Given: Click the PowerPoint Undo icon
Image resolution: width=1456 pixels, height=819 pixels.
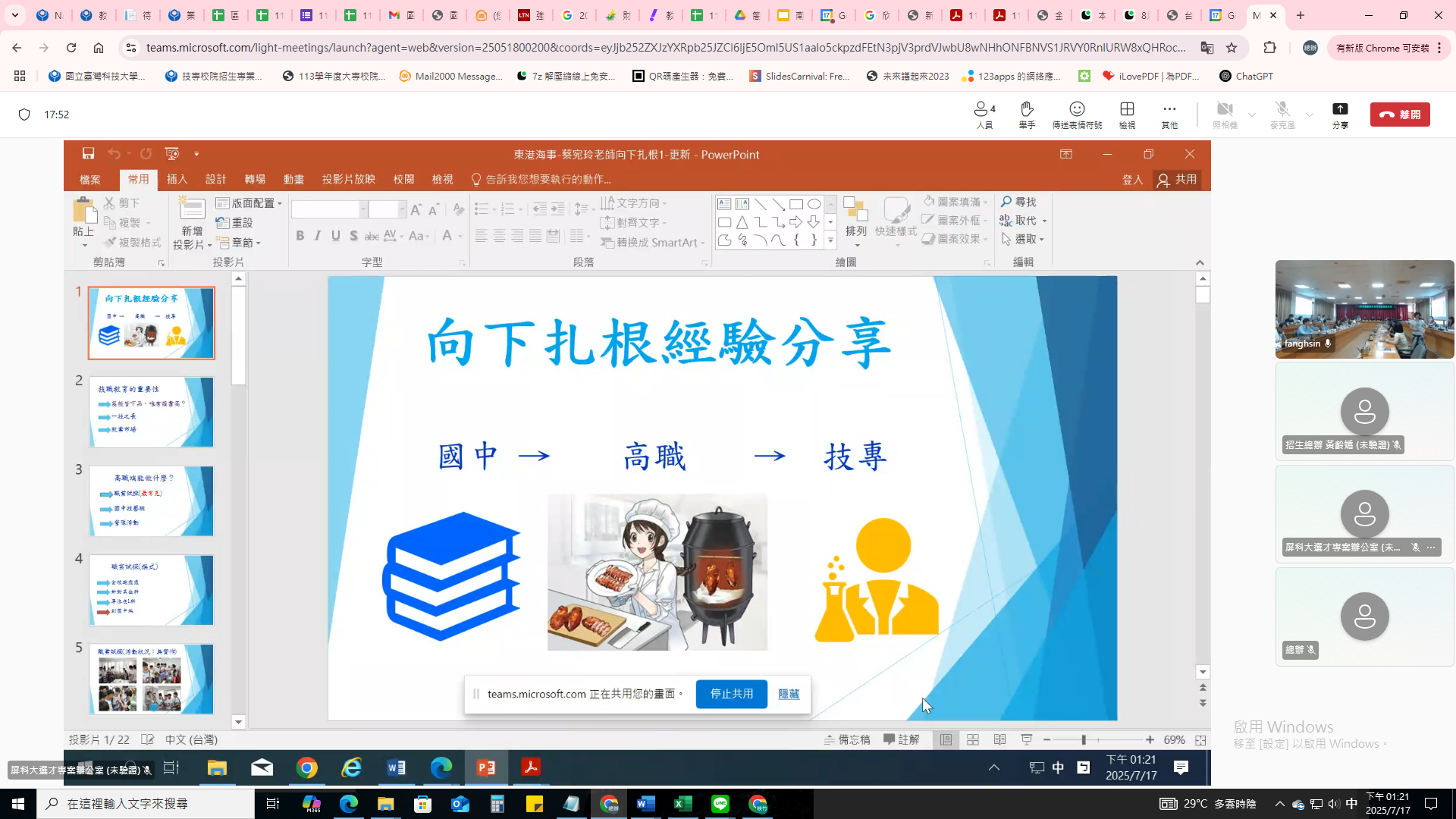Looking at the screenshot, I should click(x=114, y=154).
